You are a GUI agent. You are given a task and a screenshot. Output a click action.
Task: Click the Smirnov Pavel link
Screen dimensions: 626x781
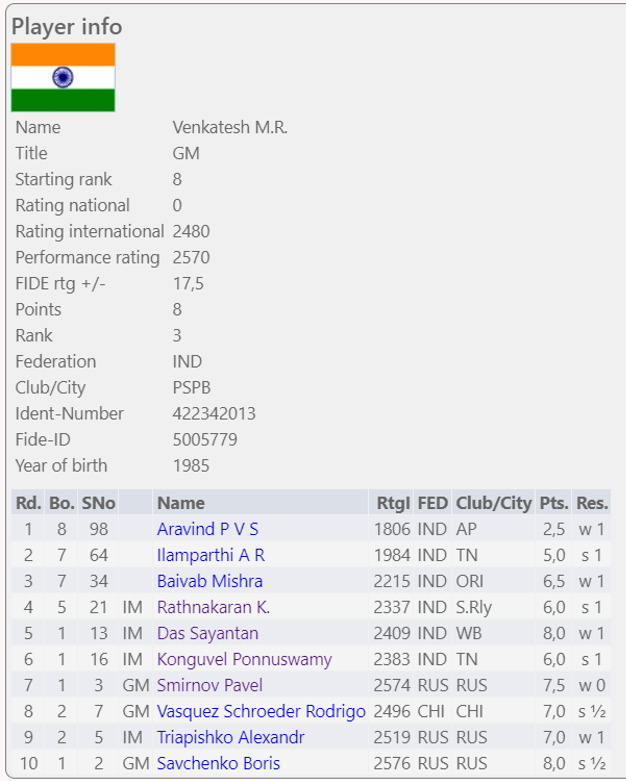(x=209, y=685)
